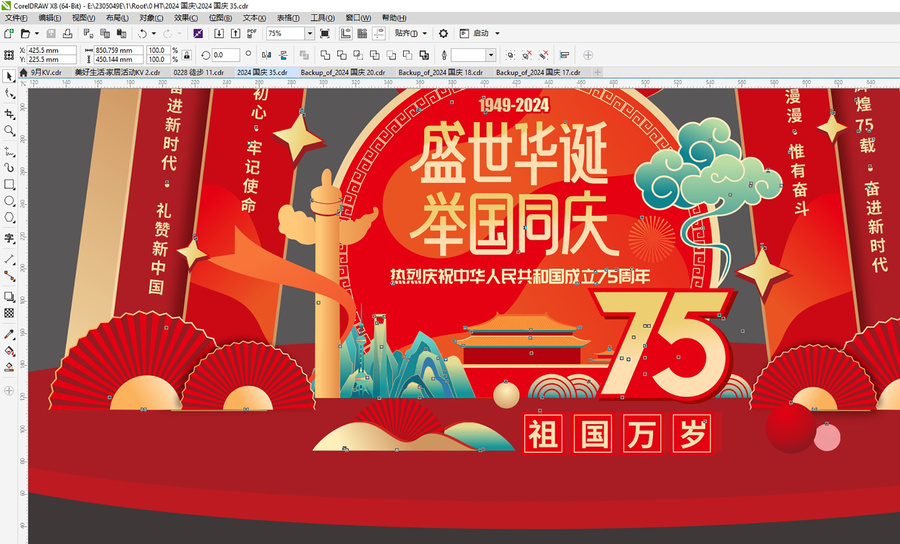Click the plus button to add document tab
This screenshot has height=544, width=900.
coord(598,72)
